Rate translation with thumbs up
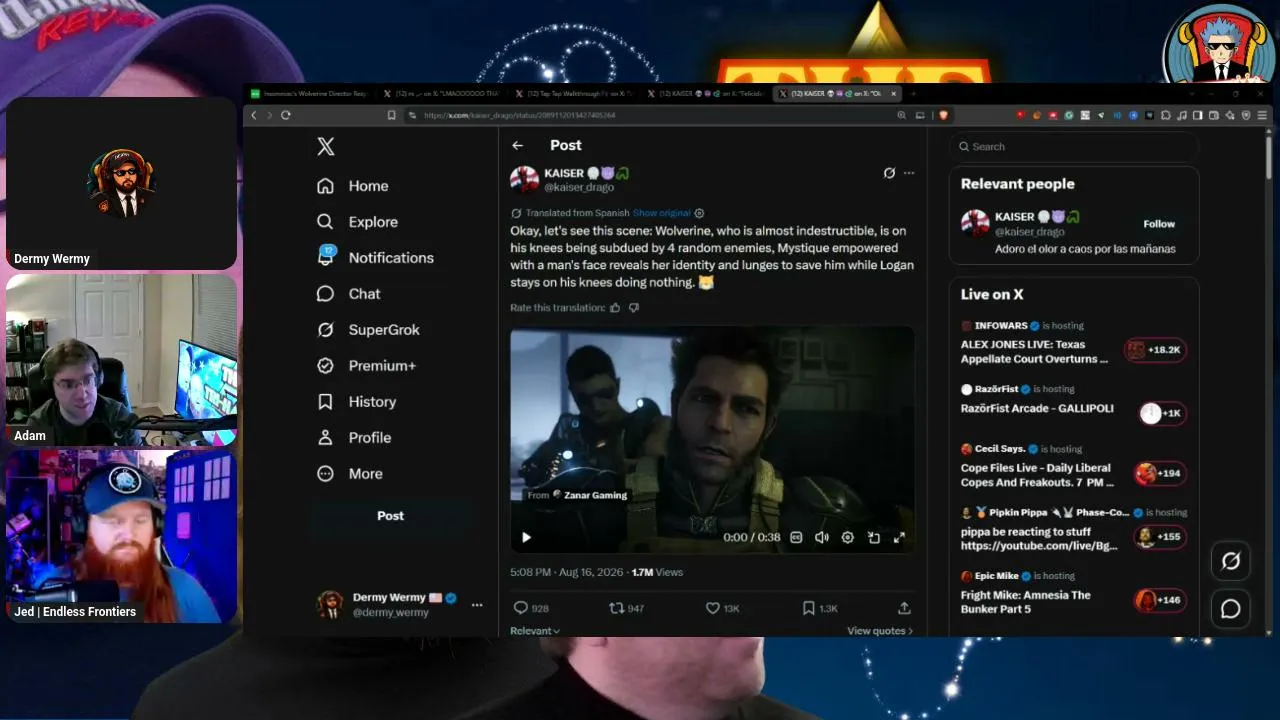The height and width of the screenshot is (720, 1280). [x=615, y=308]
